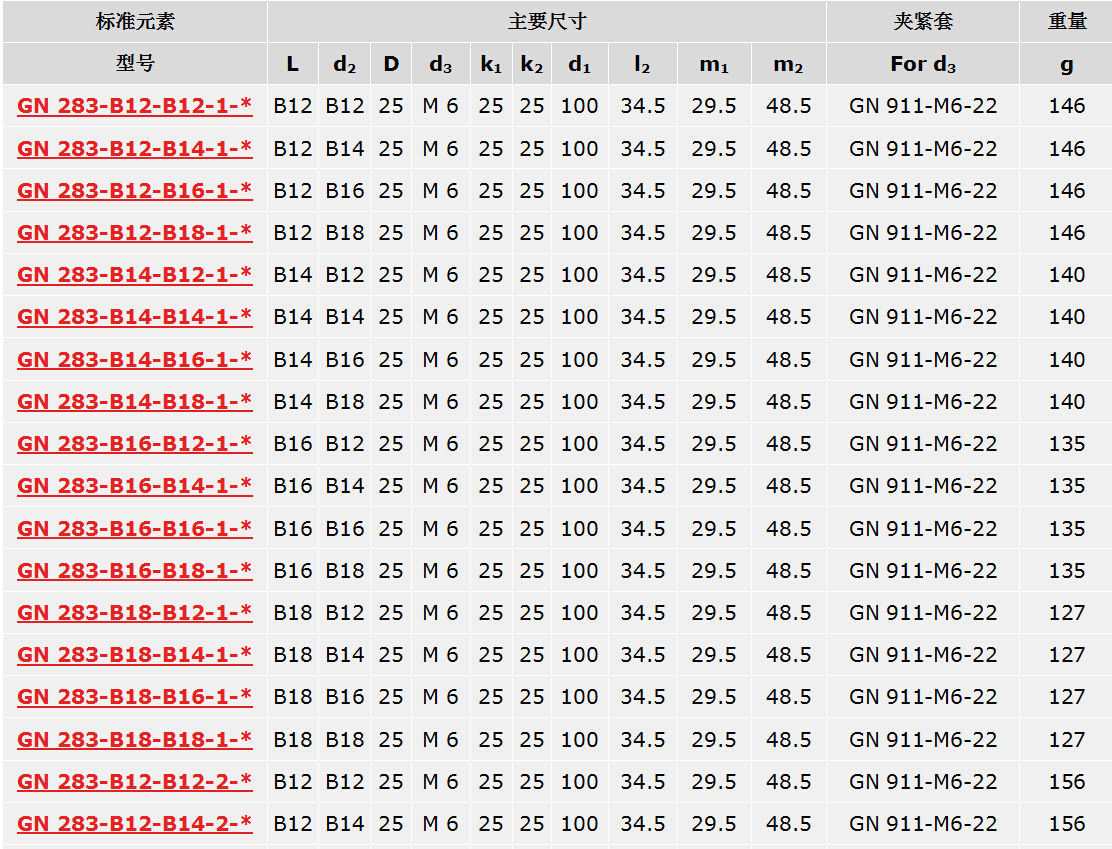This screenshot has width=1112, height=849.
Task: Open the GN 283-B12-B12-1-* product link
Action: (x=134, y=106)
